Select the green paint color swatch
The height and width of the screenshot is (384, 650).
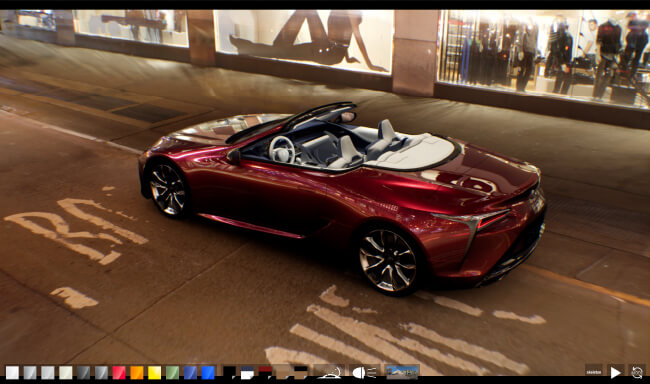point(172,372)
